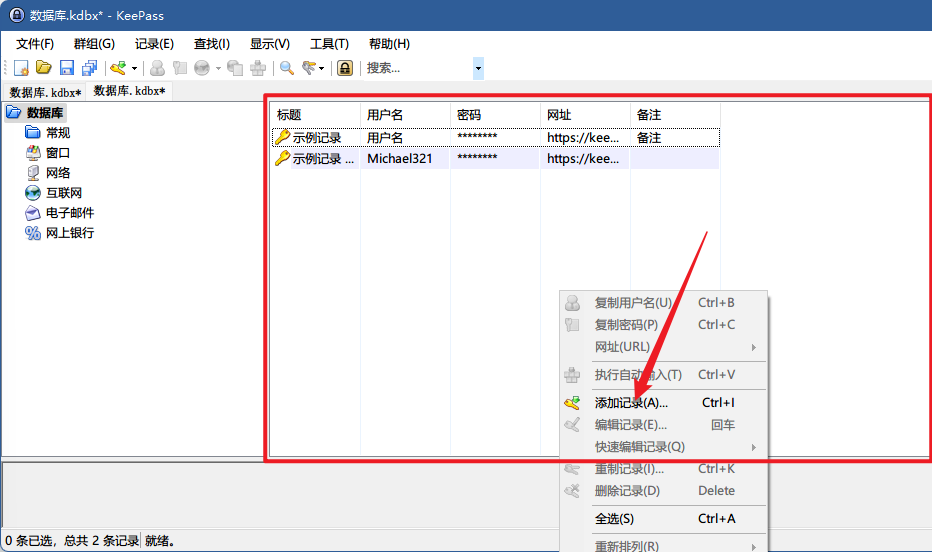Click the Open URL globe toolbar icon
Viewport: 932px width, 552px height.
tap(202, 68)
